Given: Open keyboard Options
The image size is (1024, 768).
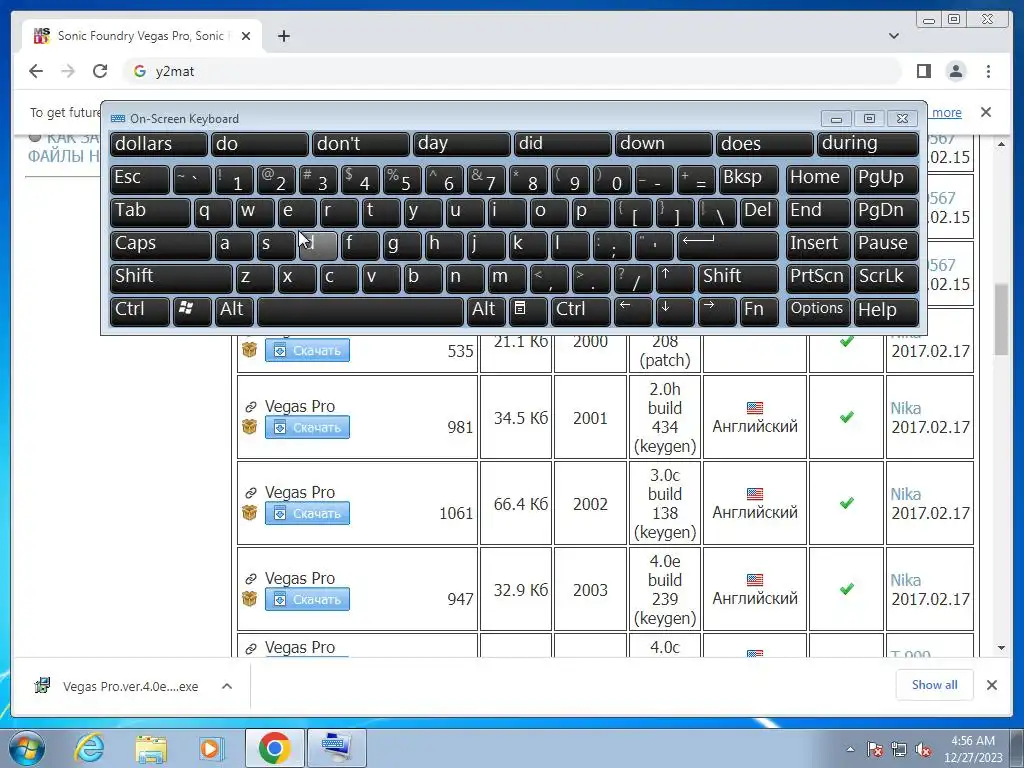Looking at the screenshot, I should (817, 311).
